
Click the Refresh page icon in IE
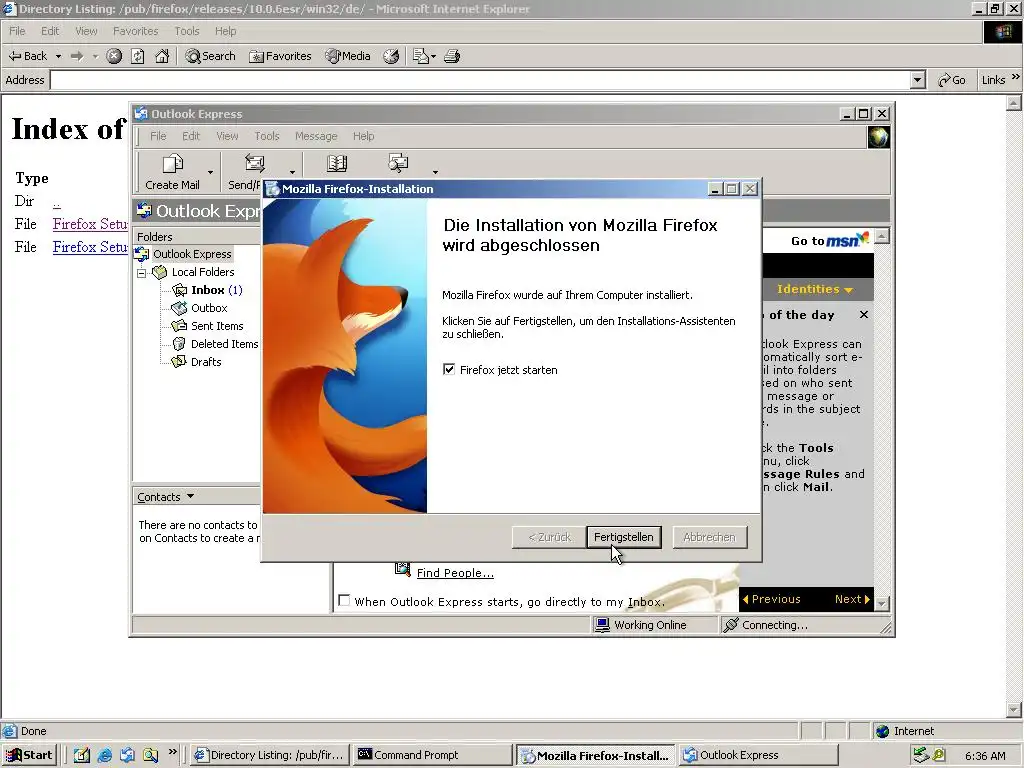[138, 56]
